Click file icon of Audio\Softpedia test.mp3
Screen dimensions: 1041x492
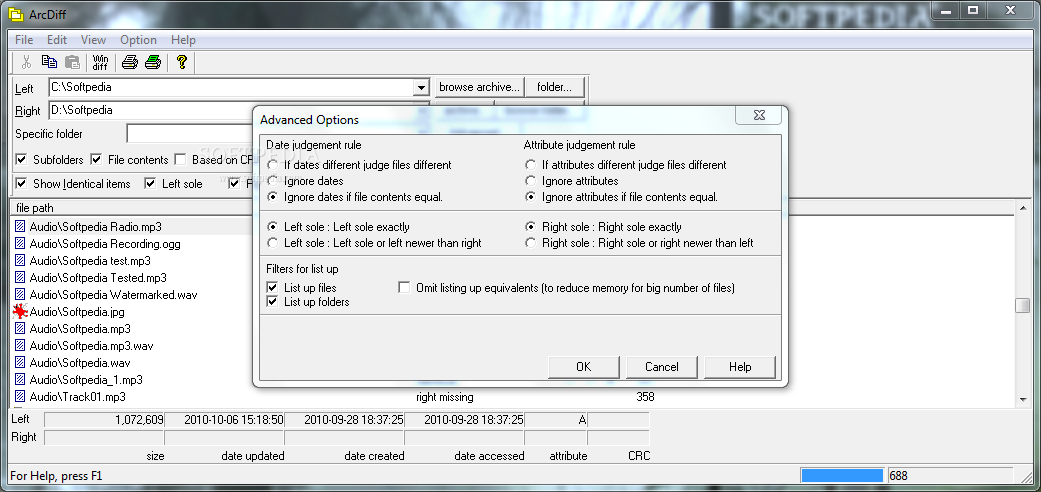pyautogui.click(x=20, y=260)
